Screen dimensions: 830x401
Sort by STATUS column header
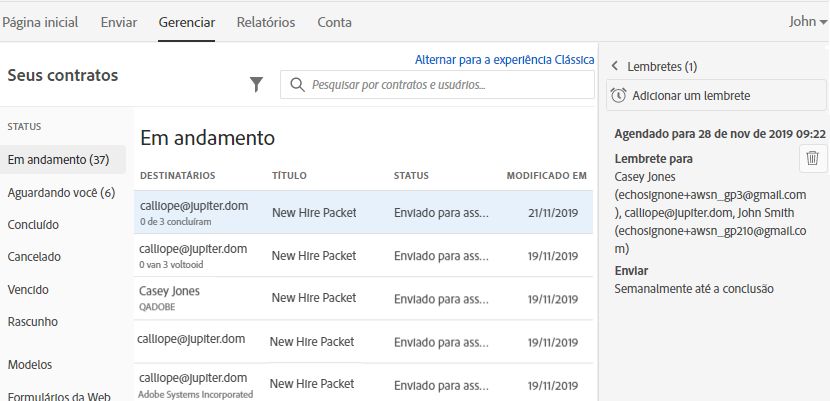point(411,176)
